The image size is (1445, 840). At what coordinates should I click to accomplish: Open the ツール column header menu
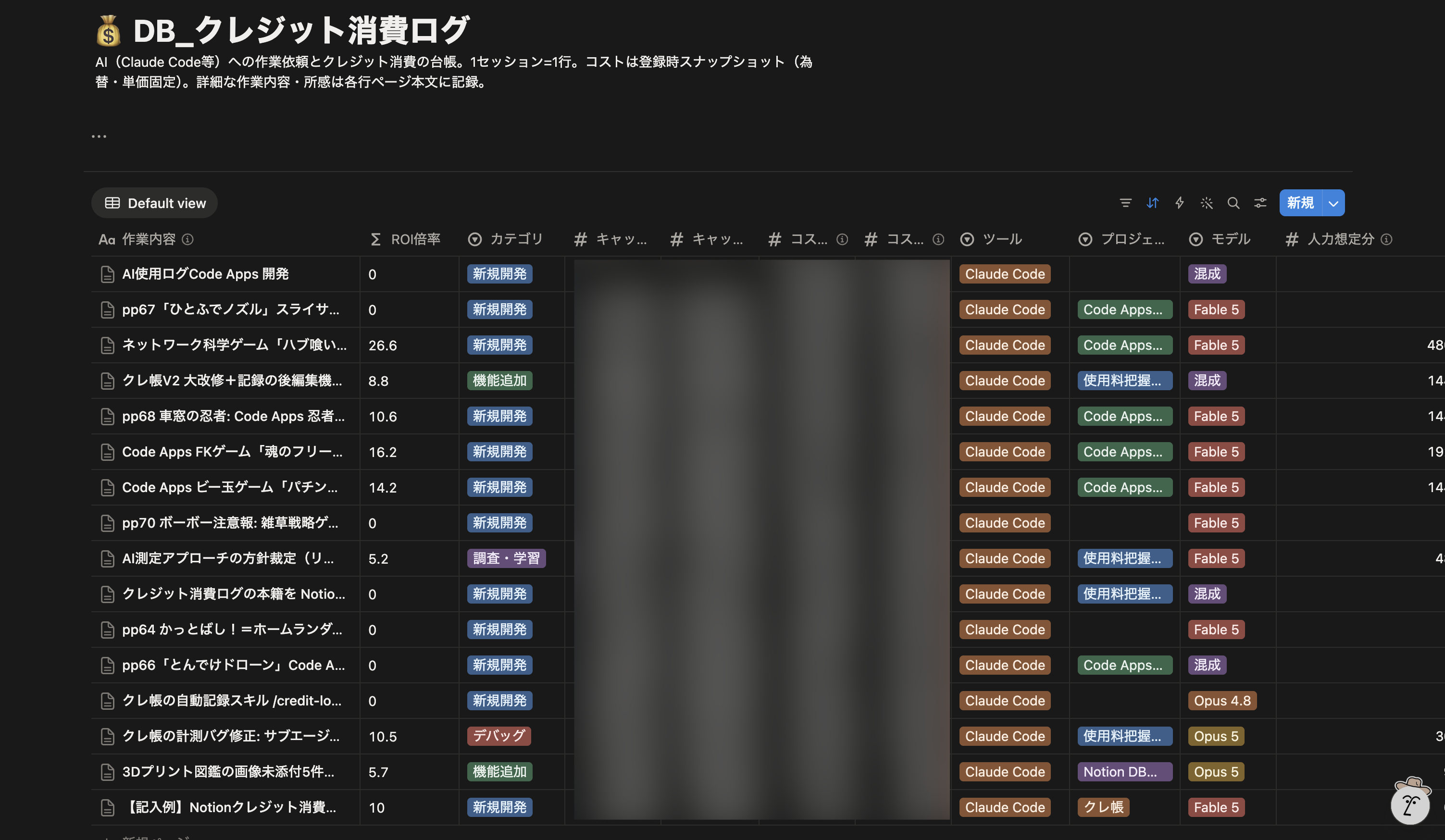(x=1010, y=239)
